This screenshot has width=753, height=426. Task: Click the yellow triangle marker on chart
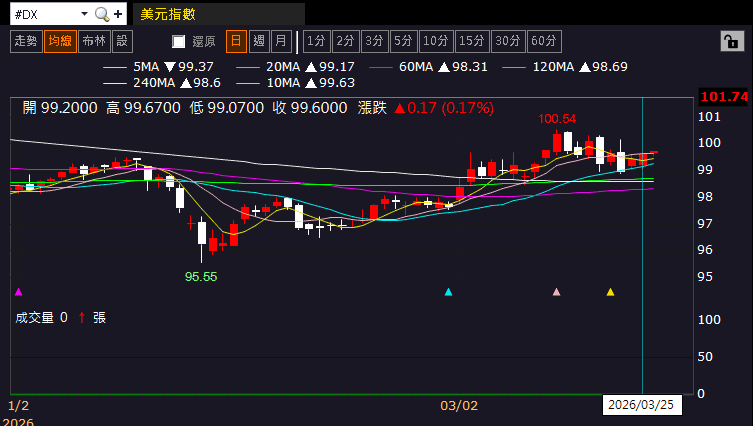point(611,292)
